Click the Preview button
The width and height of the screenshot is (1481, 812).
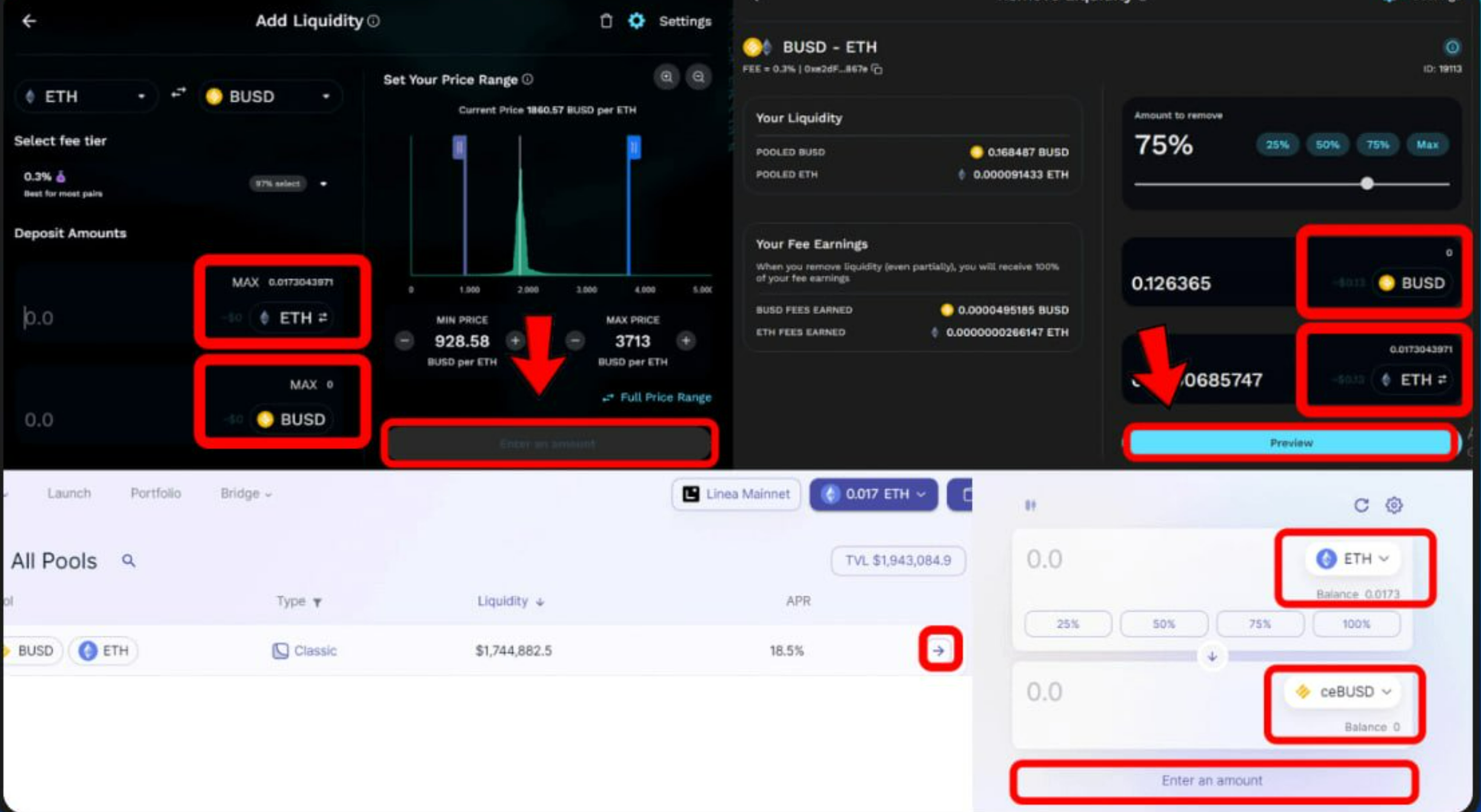[1291, 443]
